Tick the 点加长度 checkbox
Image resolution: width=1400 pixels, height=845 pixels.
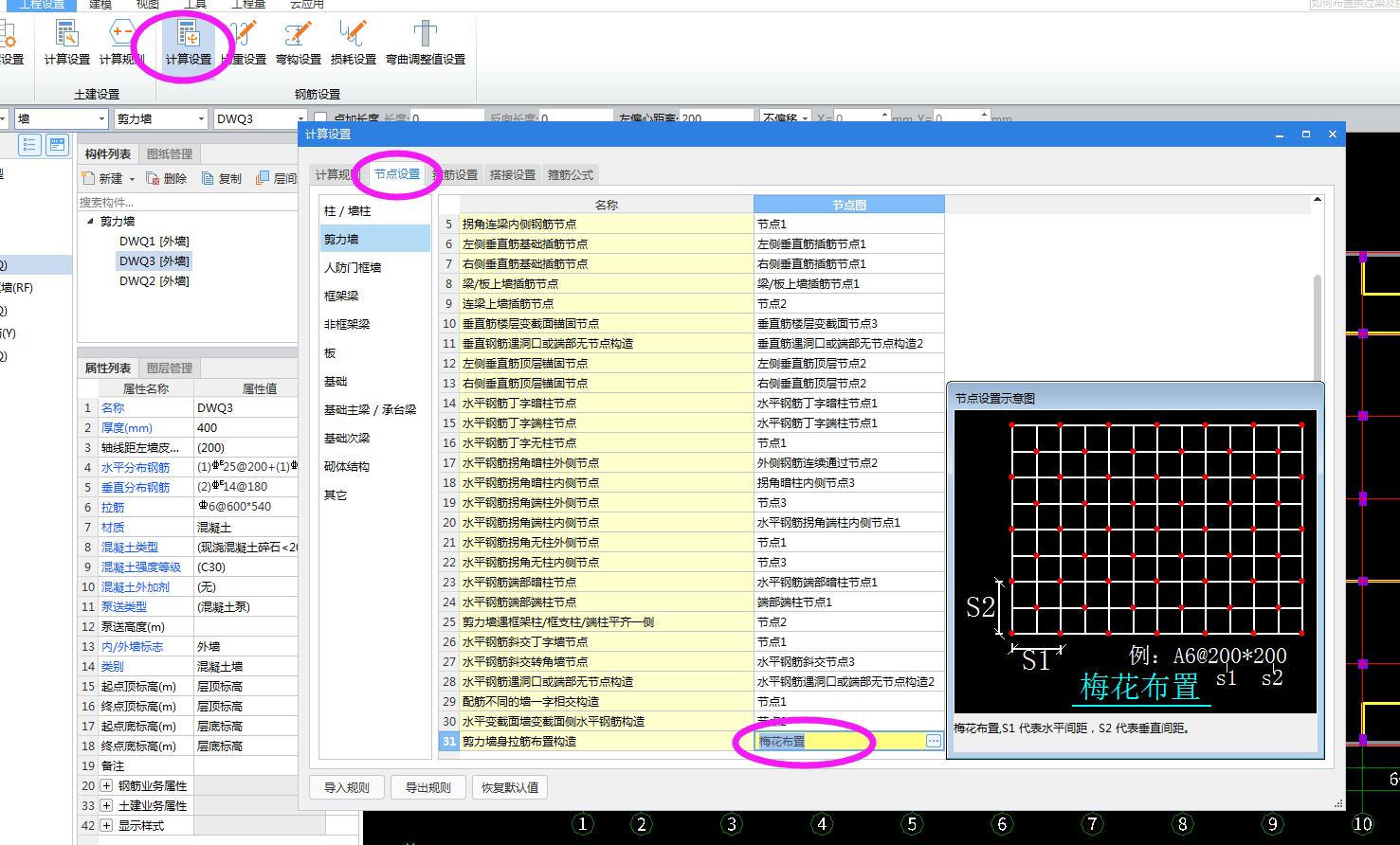point(319,118)
